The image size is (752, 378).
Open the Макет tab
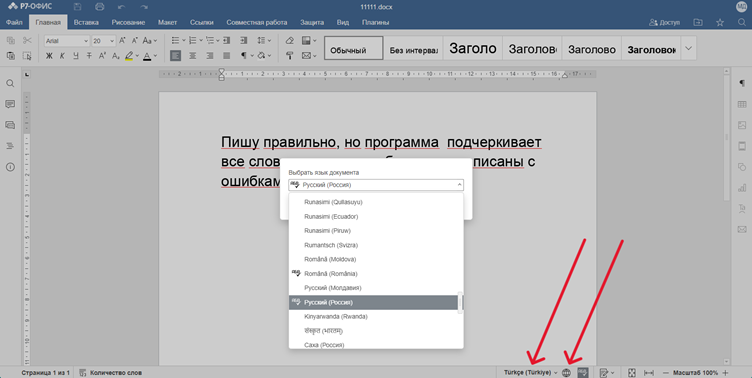click(x=167, y=23)
